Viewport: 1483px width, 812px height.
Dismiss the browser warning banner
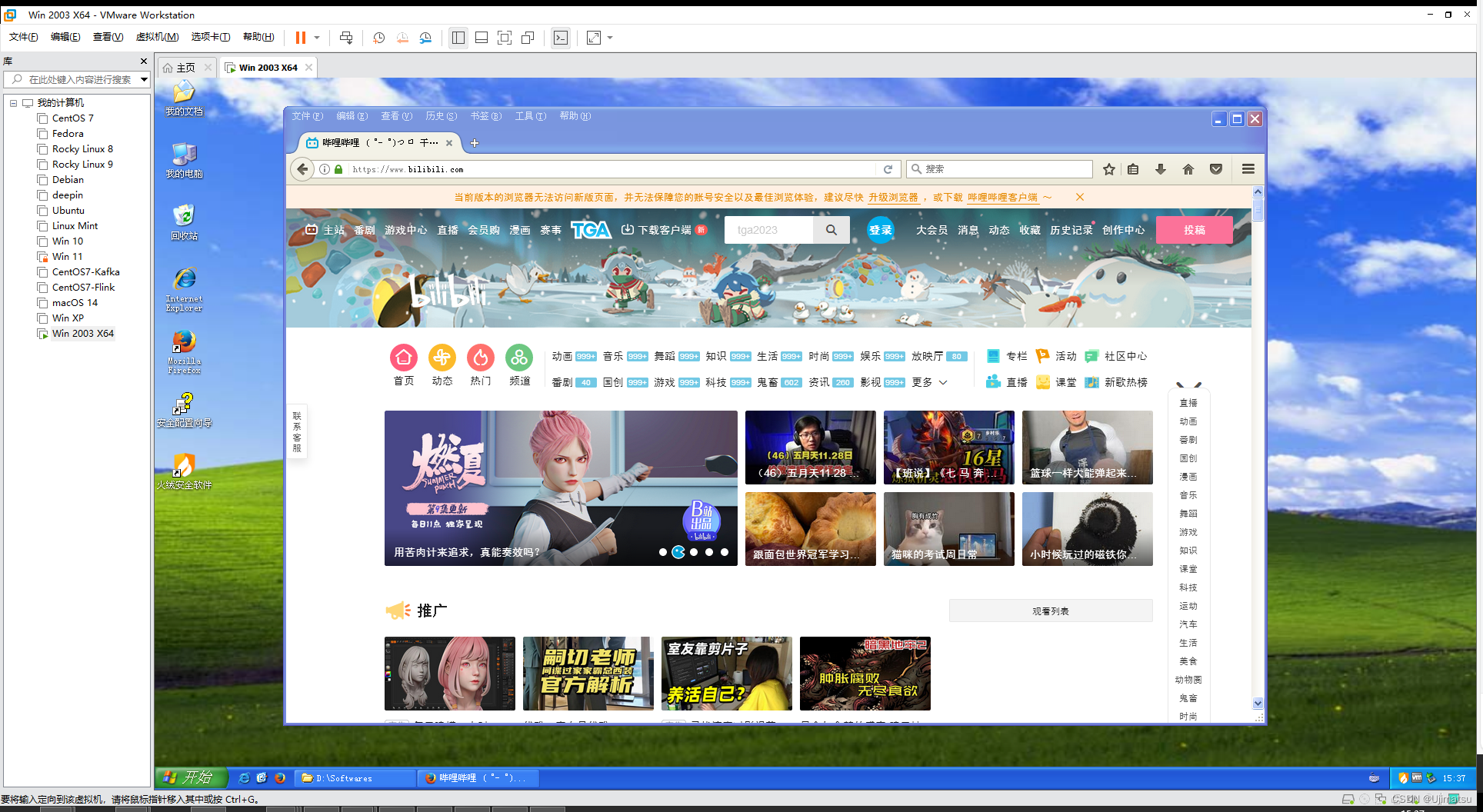pyautogui.click(x=1080, y=198)
